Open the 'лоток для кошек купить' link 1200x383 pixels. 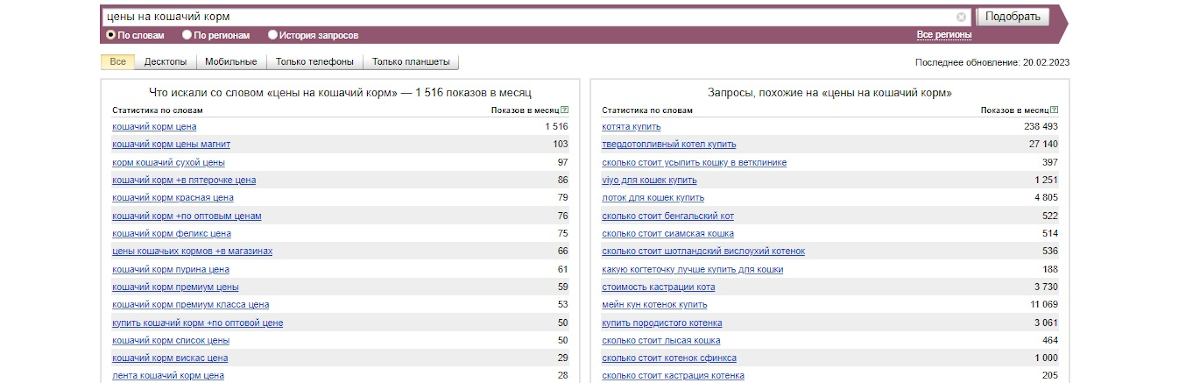pyautogui.click(x=653, y=198)
